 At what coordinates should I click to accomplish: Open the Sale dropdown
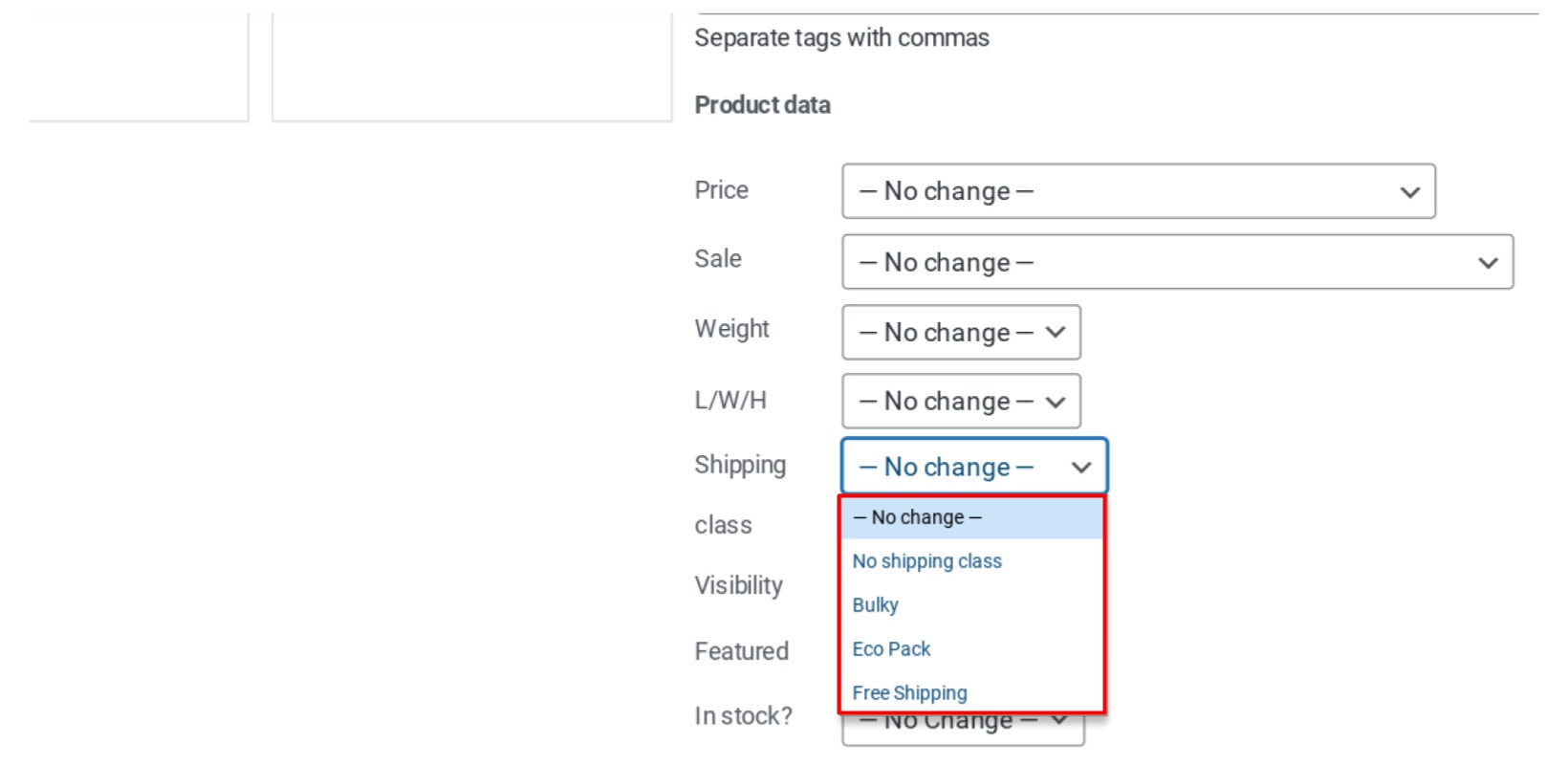pos(1178,262)
